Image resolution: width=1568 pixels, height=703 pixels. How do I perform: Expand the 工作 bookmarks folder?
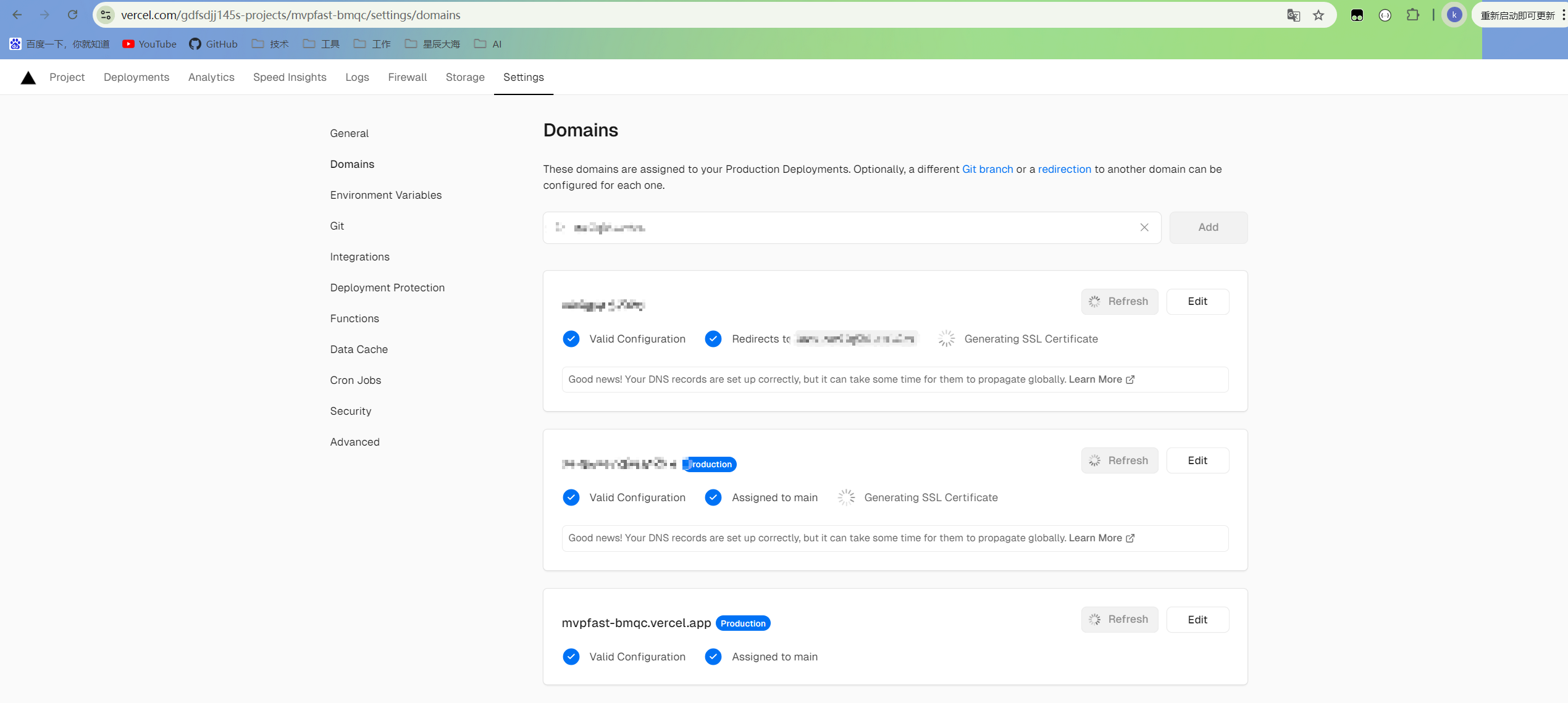pos(372,44)
